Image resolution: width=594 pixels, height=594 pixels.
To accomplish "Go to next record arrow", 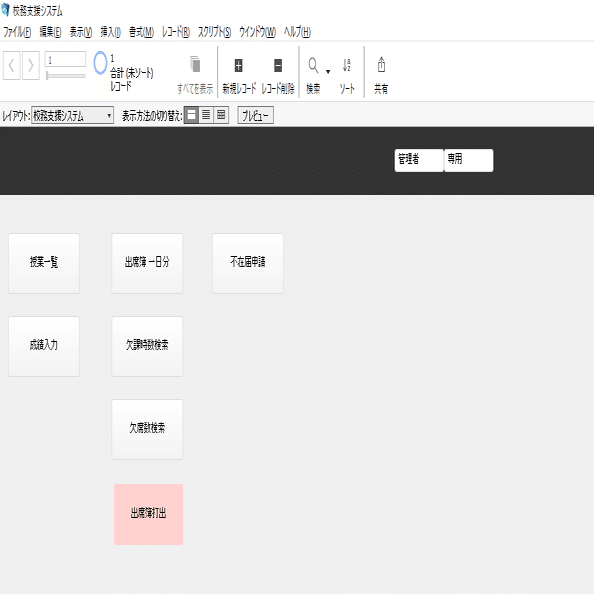I will coord(31,66).
